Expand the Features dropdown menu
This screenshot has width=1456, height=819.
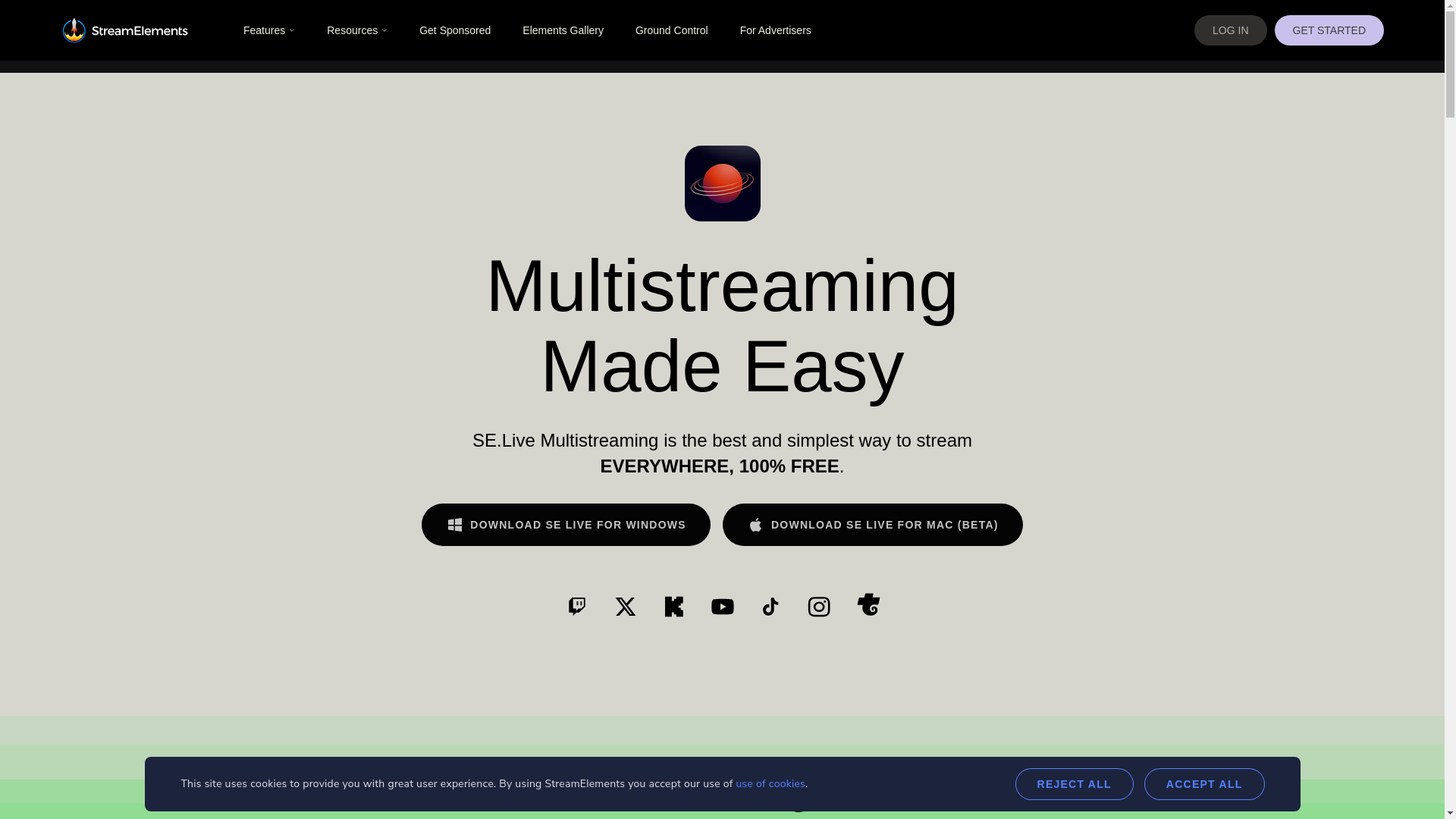(268, 30)
